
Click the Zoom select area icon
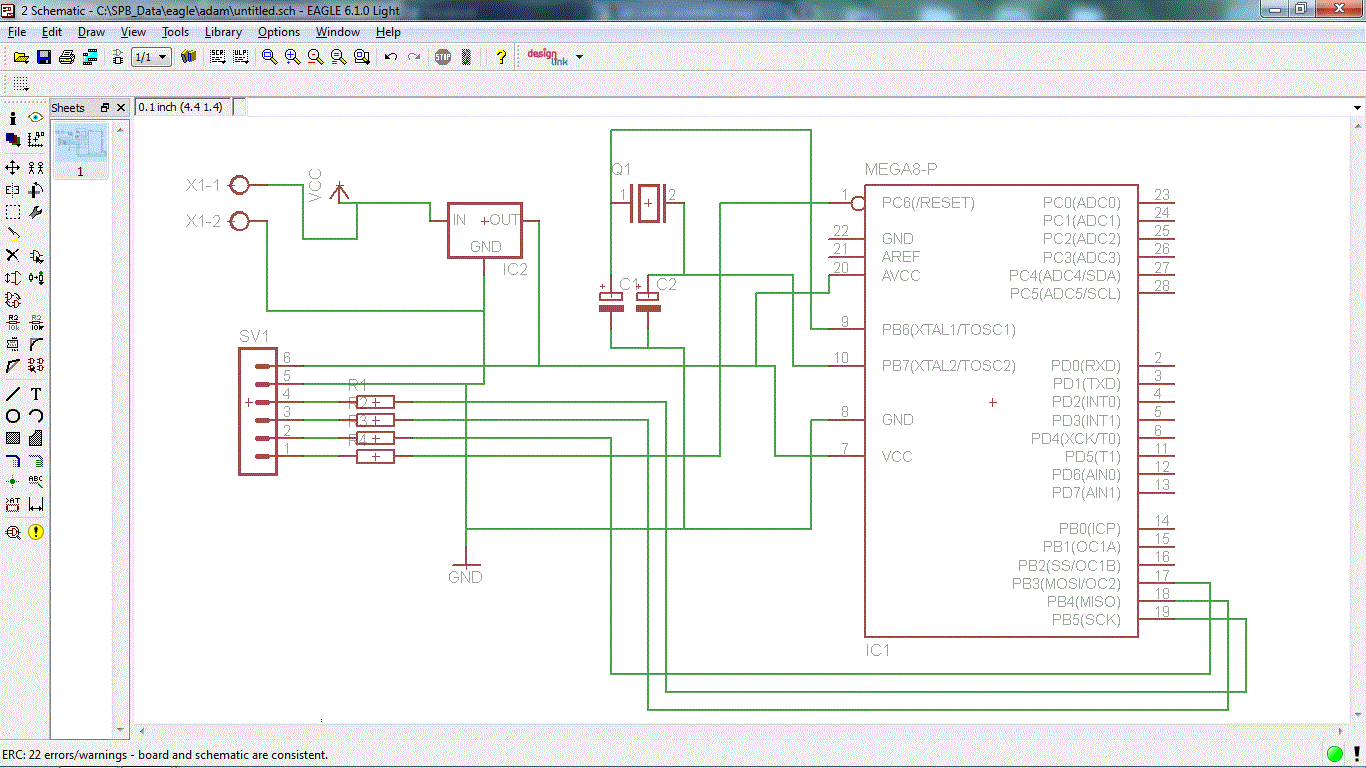click(361, 57)
